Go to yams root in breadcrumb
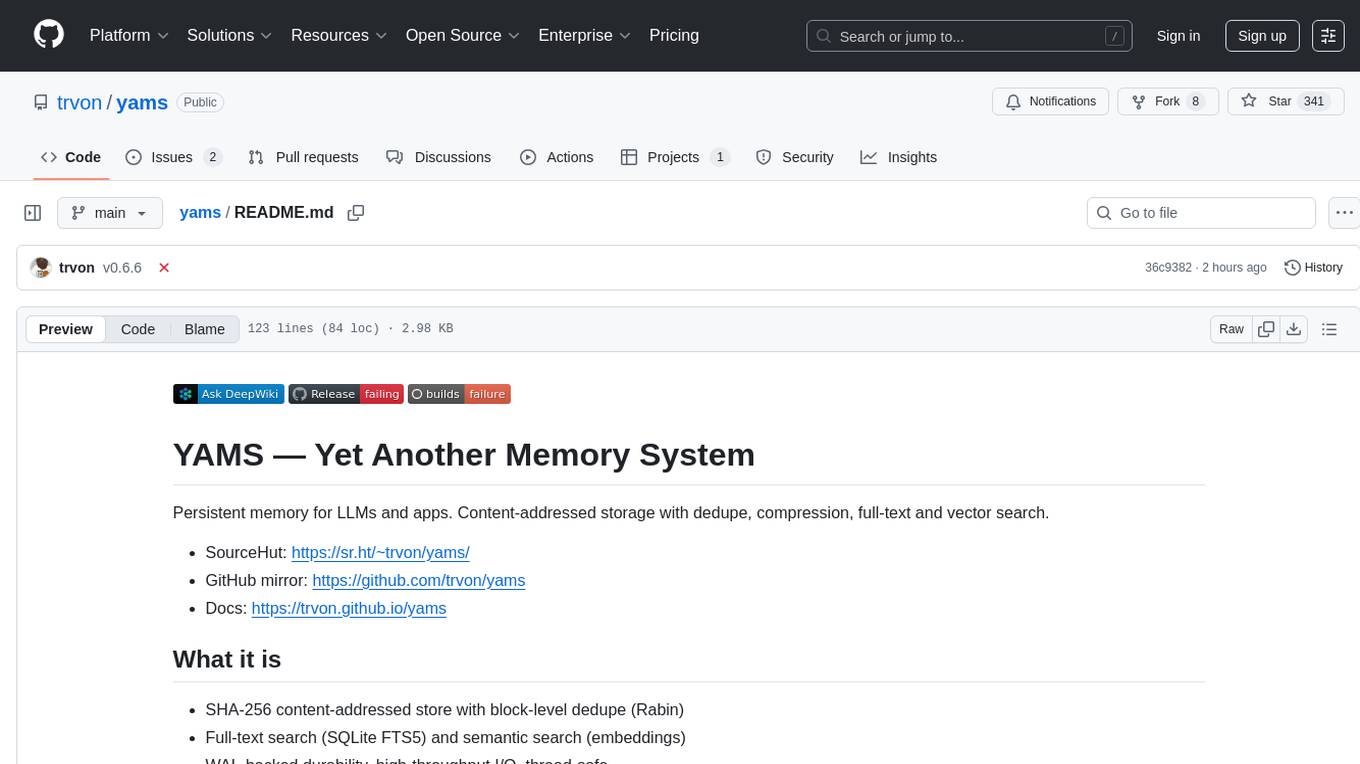This screenshot has height=764, width=1360. click(x=200, y=213)
